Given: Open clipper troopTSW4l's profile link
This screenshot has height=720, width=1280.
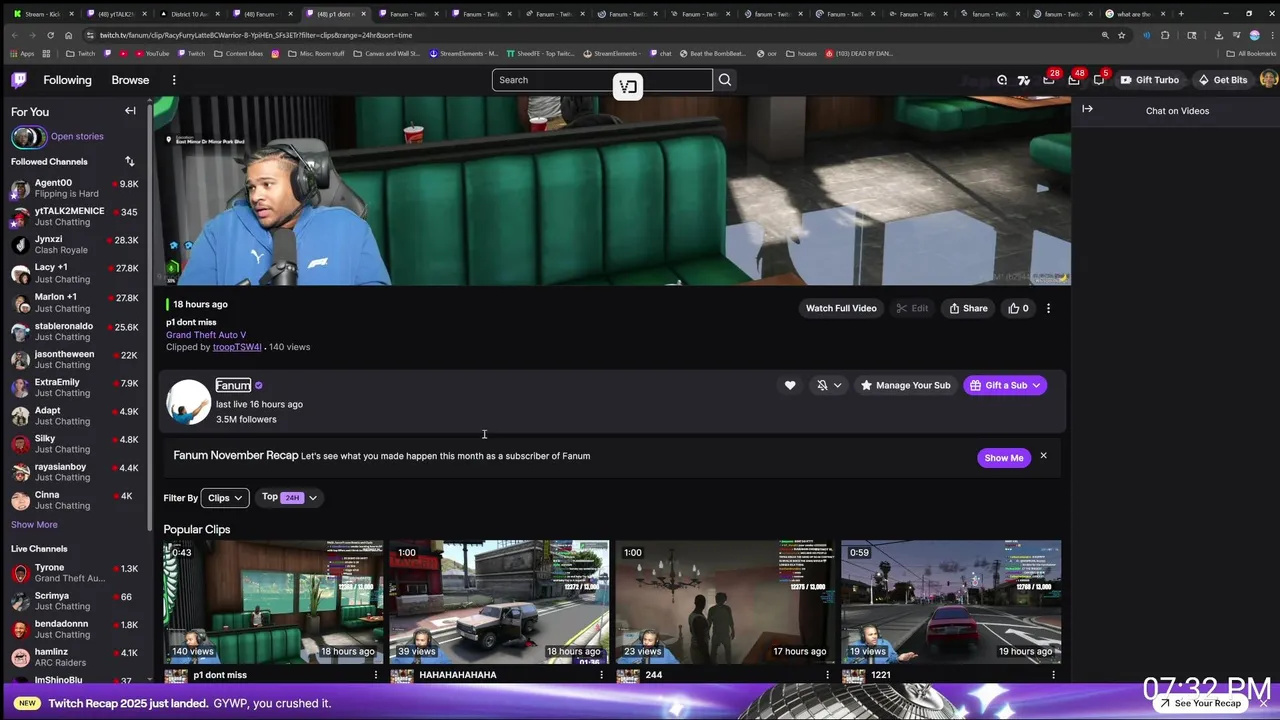Looking at the screenshot, I should point(237,347).
